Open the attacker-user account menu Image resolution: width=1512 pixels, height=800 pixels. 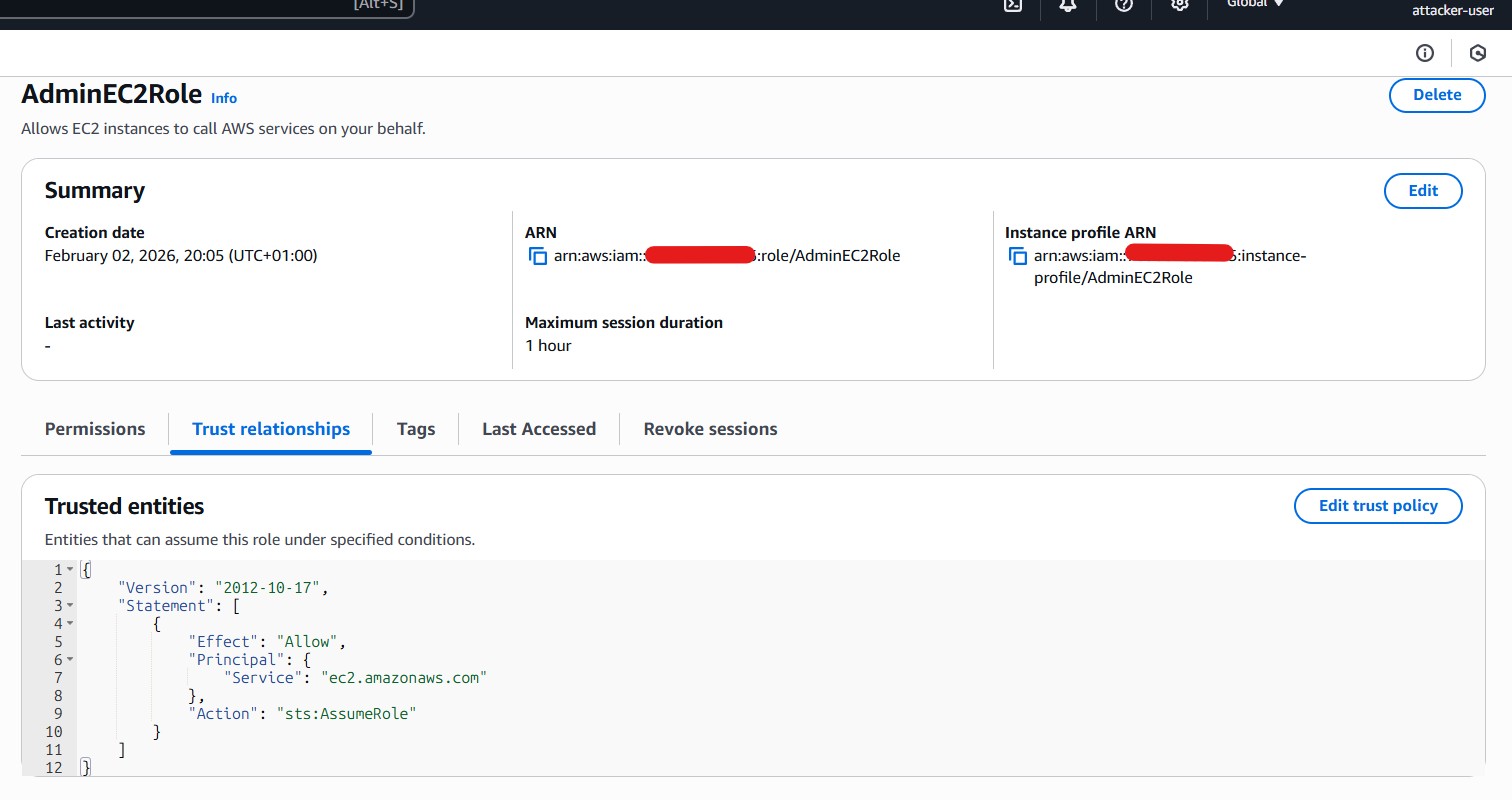[x=1453, y=11]
